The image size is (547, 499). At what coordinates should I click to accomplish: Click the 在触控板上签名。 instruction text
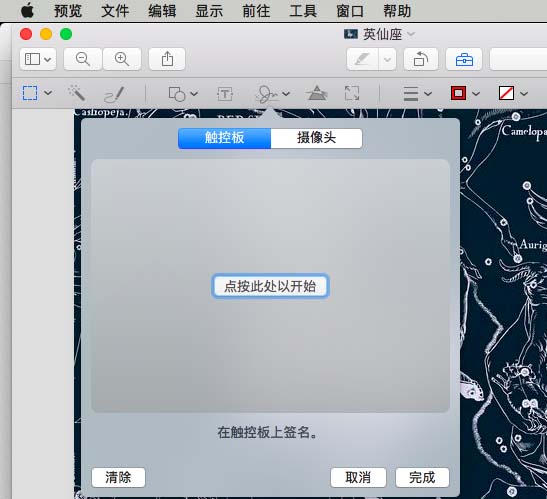click(268, 432)
